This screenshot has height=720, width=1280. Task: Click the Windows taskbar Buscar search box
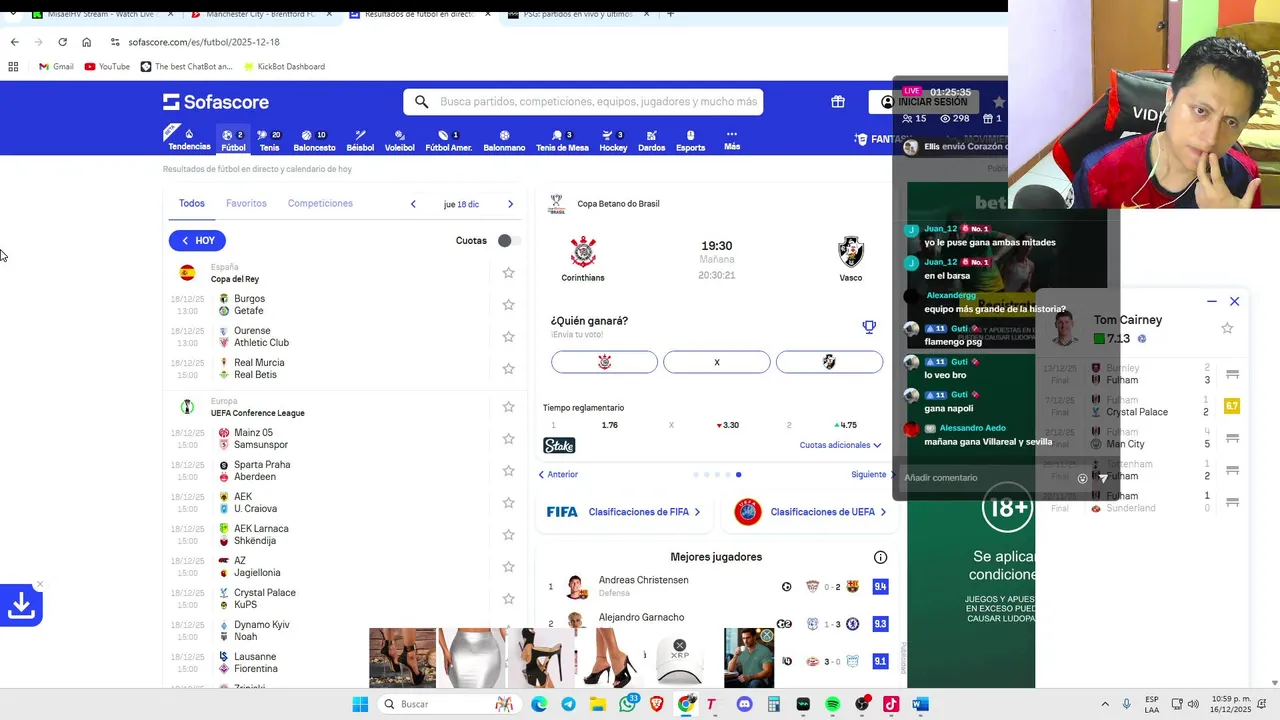click(448, 704)
